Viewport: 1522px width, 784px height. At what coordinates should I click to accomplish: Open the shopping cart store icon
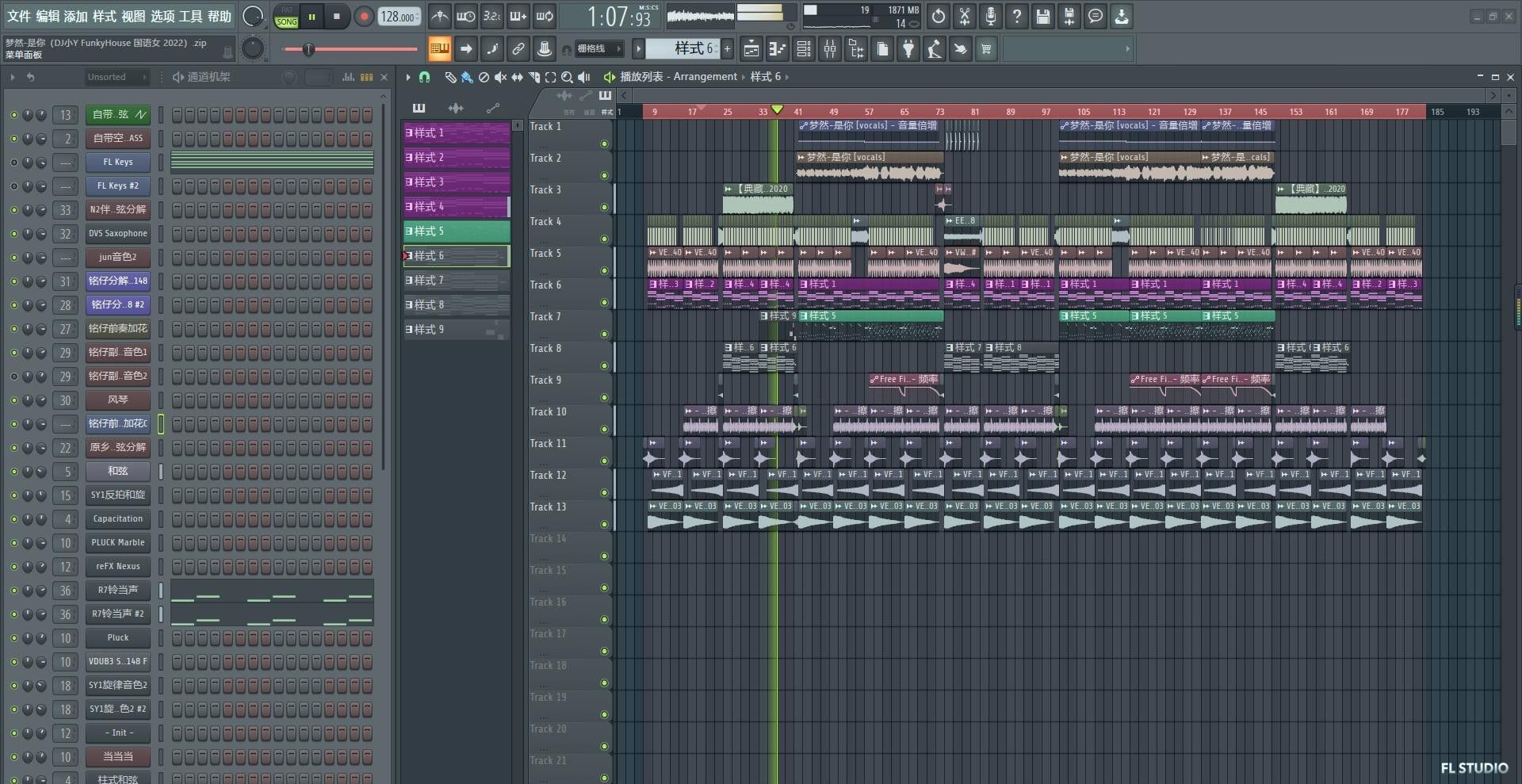point(986,49)
